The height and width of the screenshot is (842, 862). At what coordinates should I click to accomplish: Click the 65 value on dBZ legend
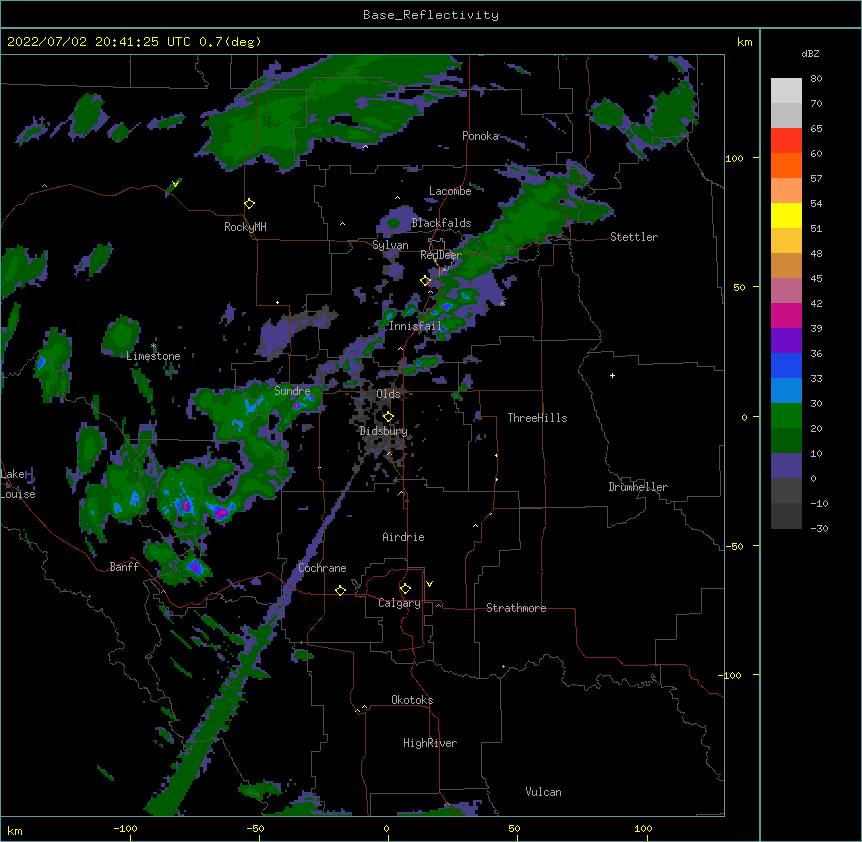[816, 129]
